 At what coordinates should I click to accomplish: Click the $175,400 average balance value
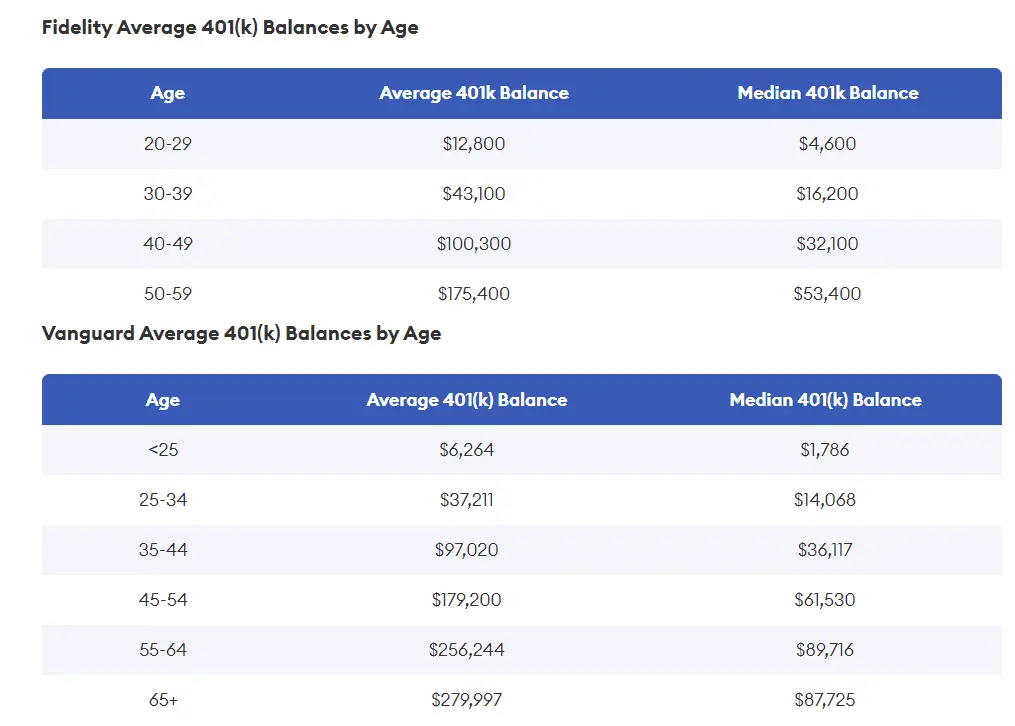474,294
